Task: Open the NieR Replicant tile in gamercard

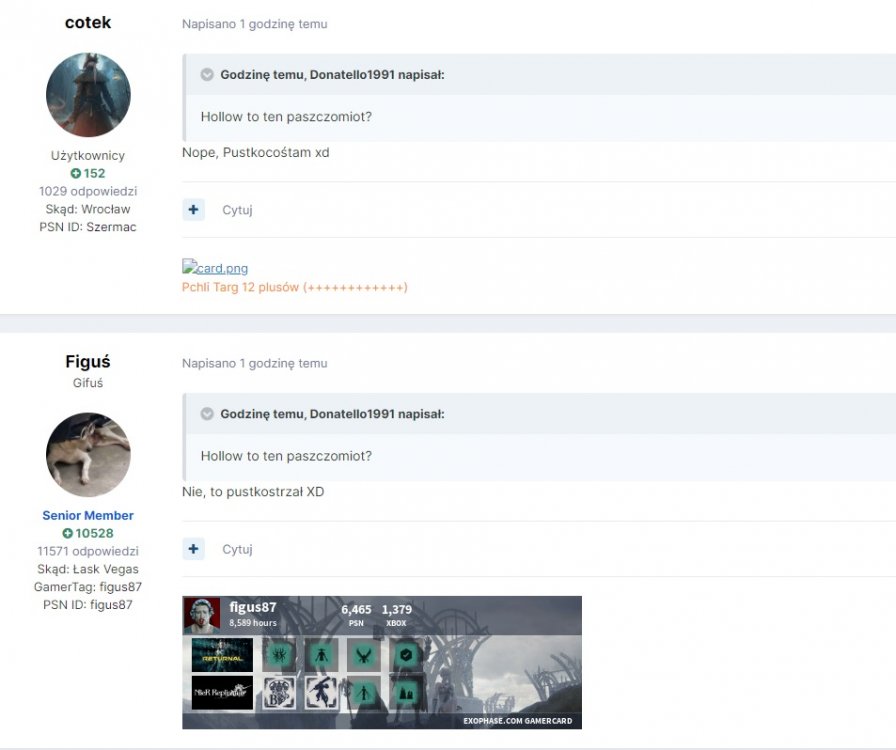Action: pyautogui.click(x=222, y=692)
